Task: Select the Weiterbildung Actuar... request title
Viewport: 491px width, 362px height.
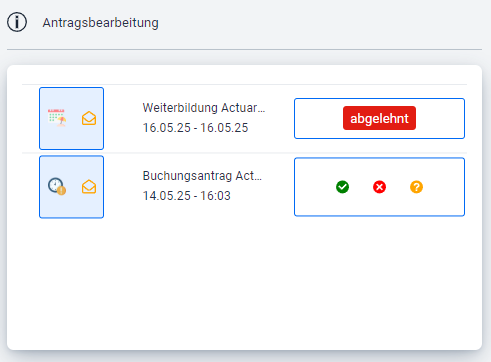Action: click(x=204, y=108)
